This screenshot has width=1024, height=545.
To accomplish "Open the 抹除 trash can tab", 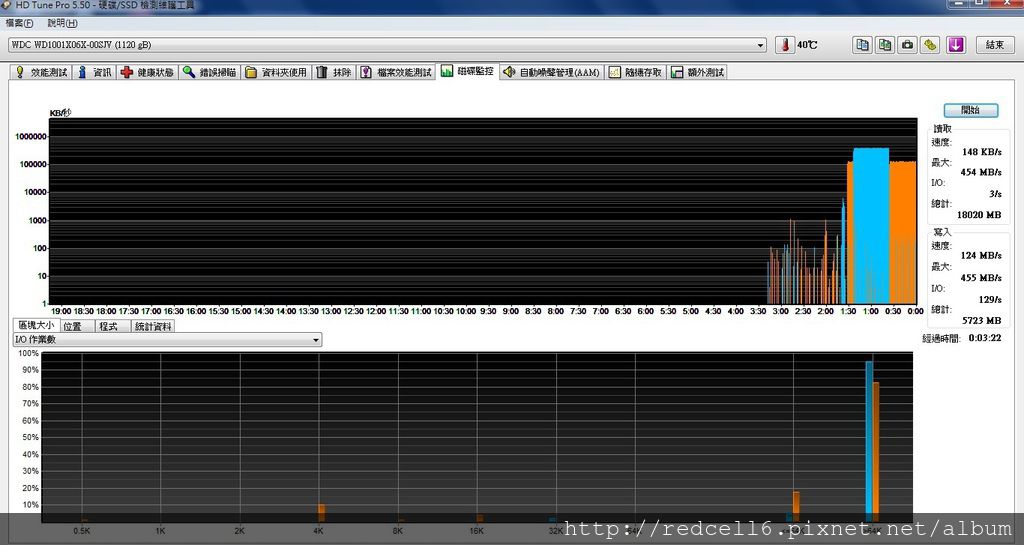I will [333, 72].
